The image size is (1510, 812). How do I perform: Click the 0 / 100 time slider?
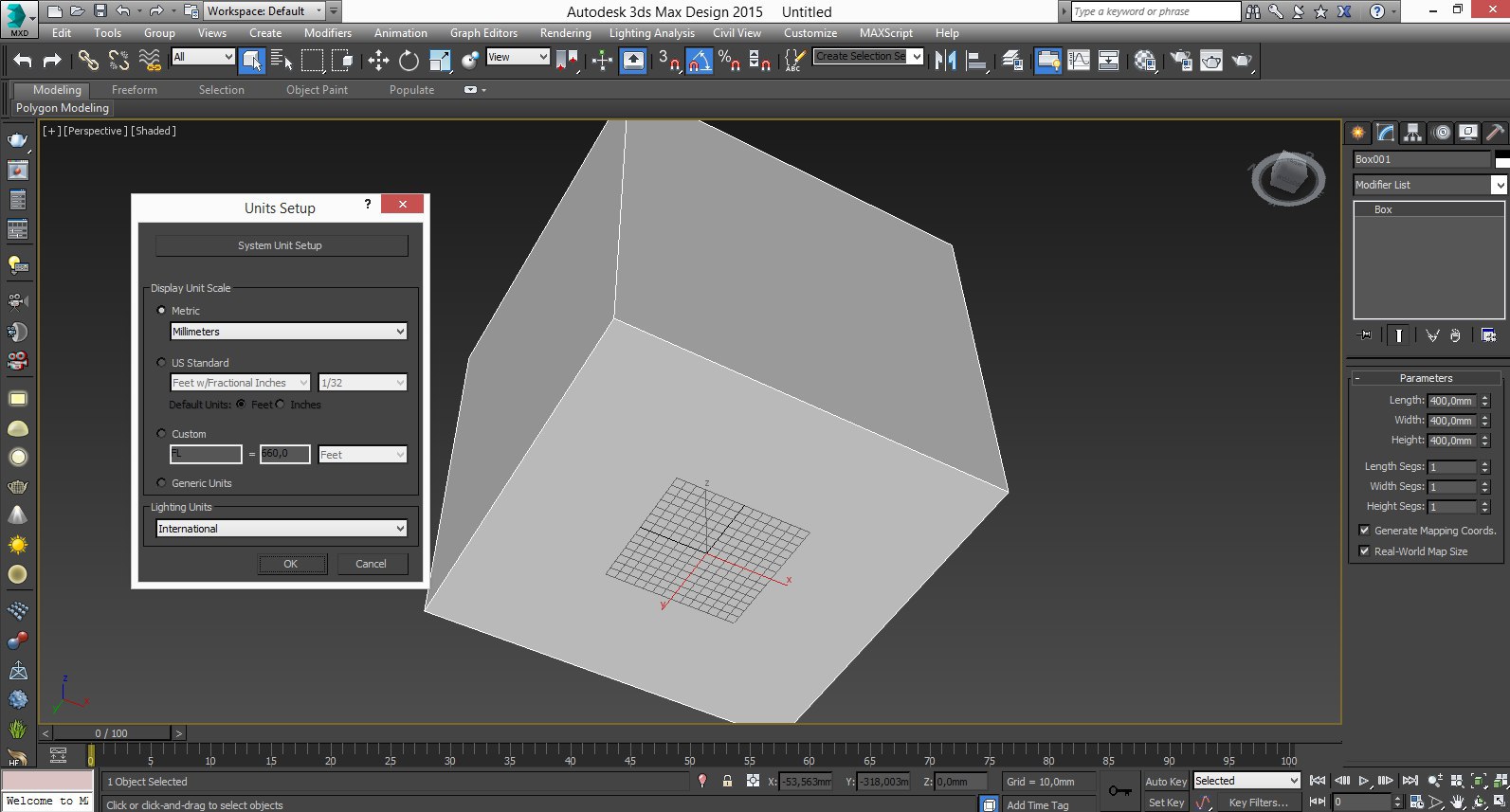pos(112,733)
